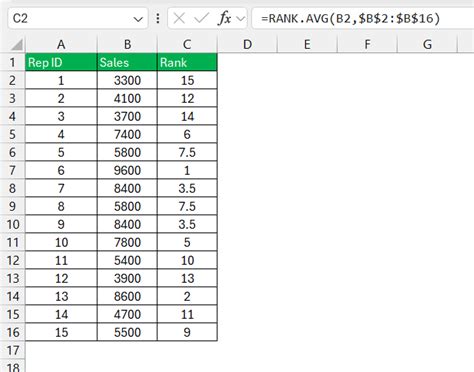Click the Rank cell in row 8 showing 3.5

click(x=187, y=188)
